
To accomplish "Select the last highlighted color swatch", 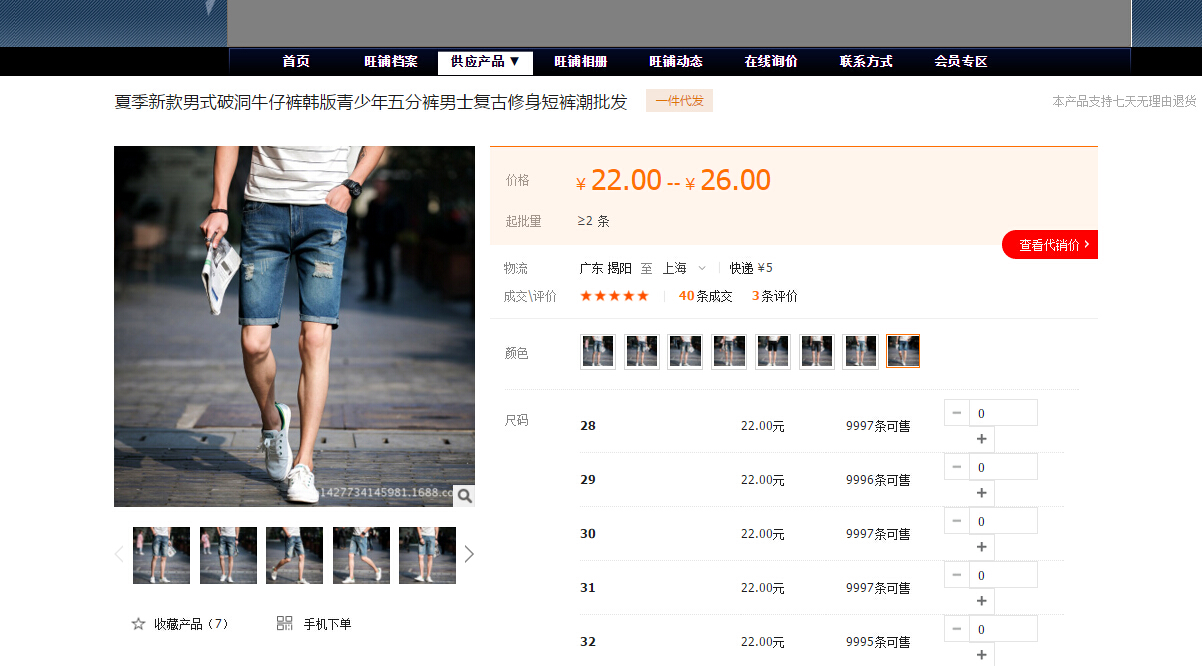I will tap(902, 351).
